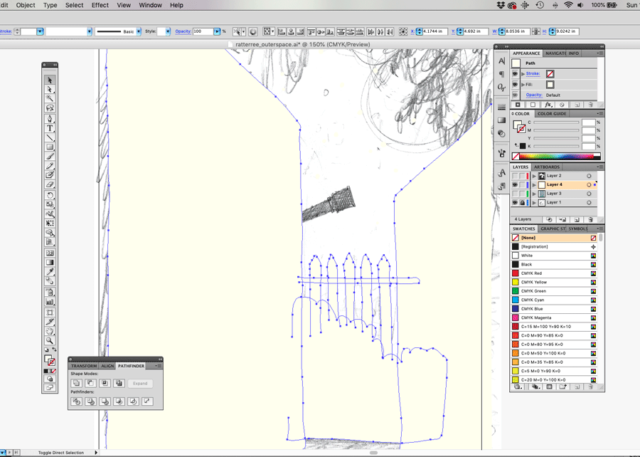Viewport: 640px width, 457px height.
Task: Select the Eyedropper tool
Action: click(50, 271)
